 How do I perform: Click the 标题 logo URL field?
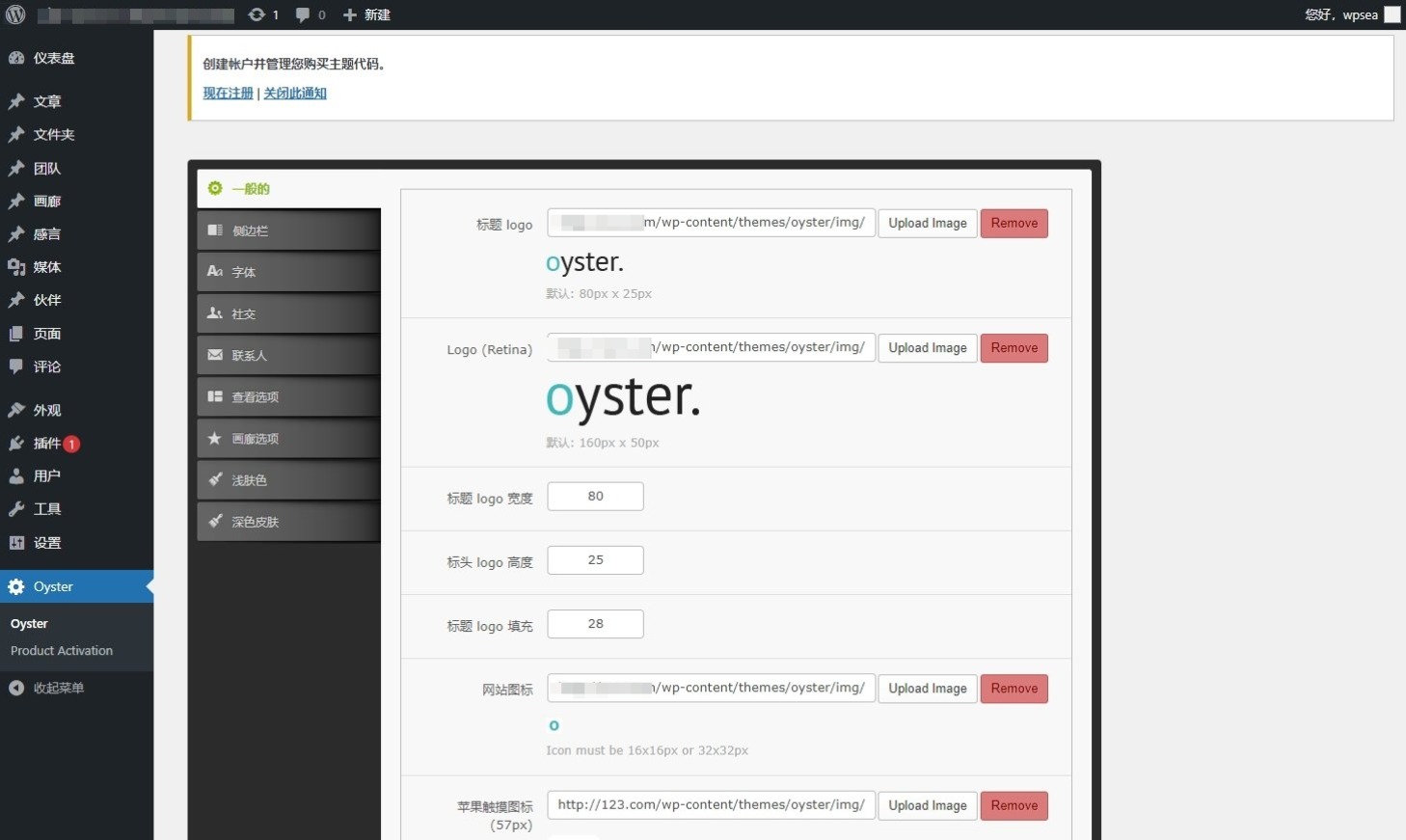point(712,223)
